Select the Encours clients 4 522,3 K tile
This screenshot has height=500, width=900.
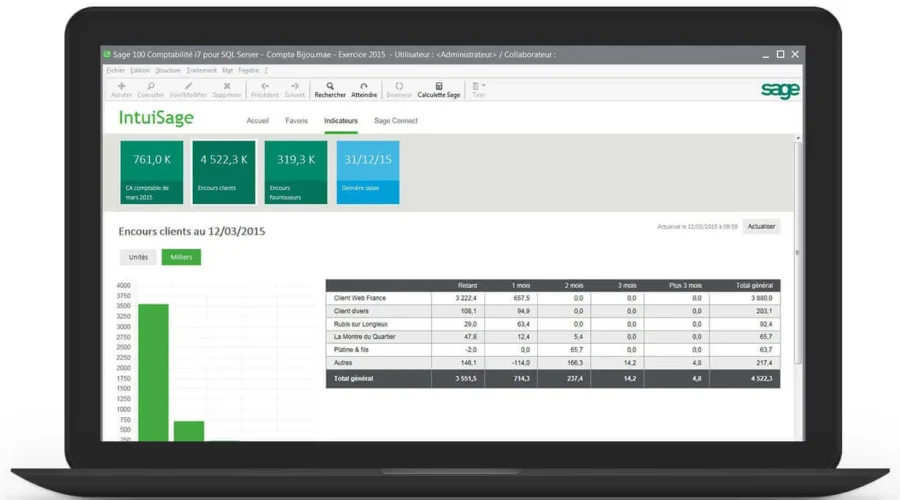point(224,172)
